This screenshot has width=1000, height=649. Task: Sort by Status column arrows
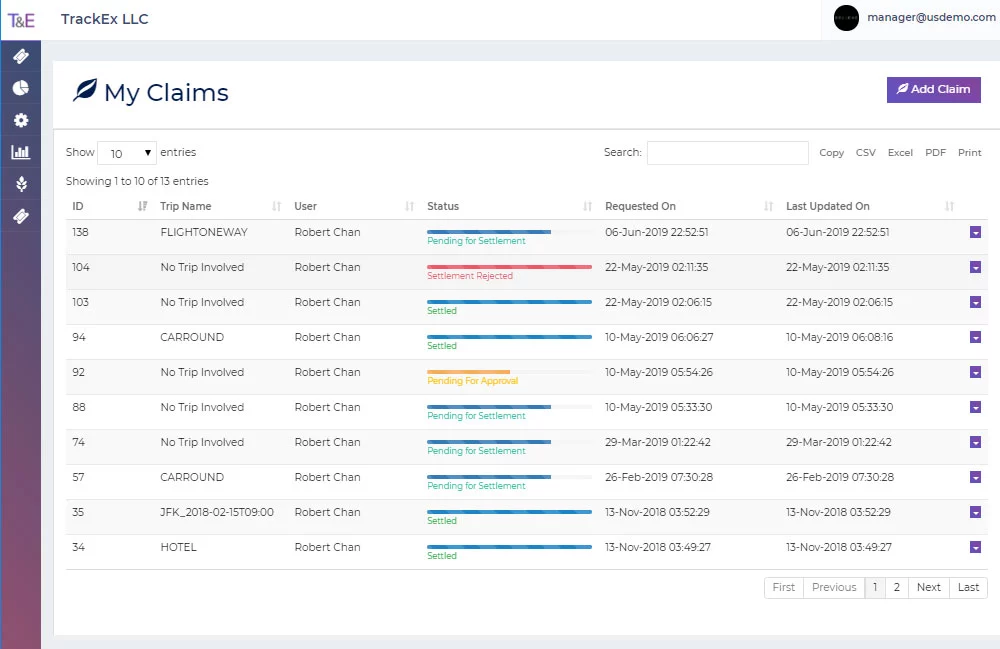click(587, 206)
